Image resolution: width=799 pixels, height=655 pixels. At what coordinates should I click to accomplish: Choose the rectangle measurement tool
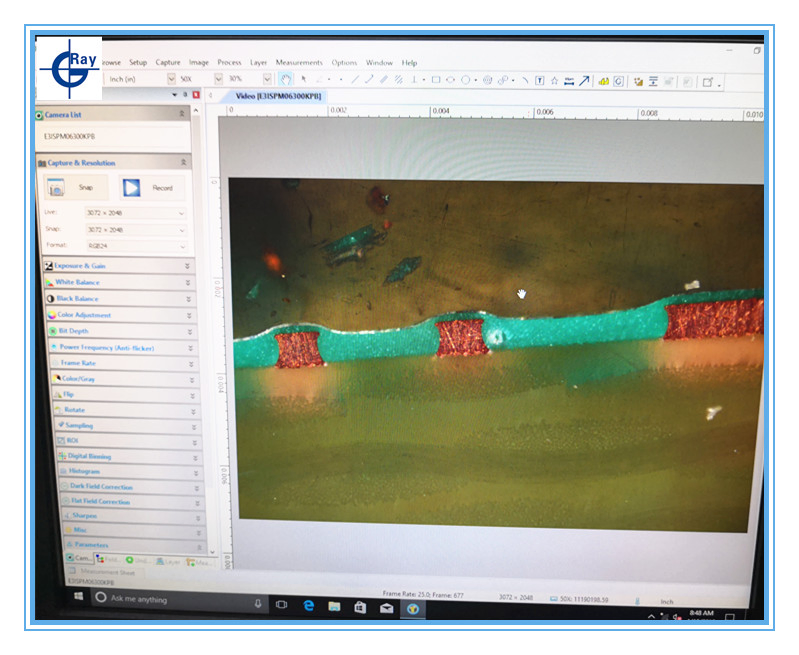(x=436, y=80)
